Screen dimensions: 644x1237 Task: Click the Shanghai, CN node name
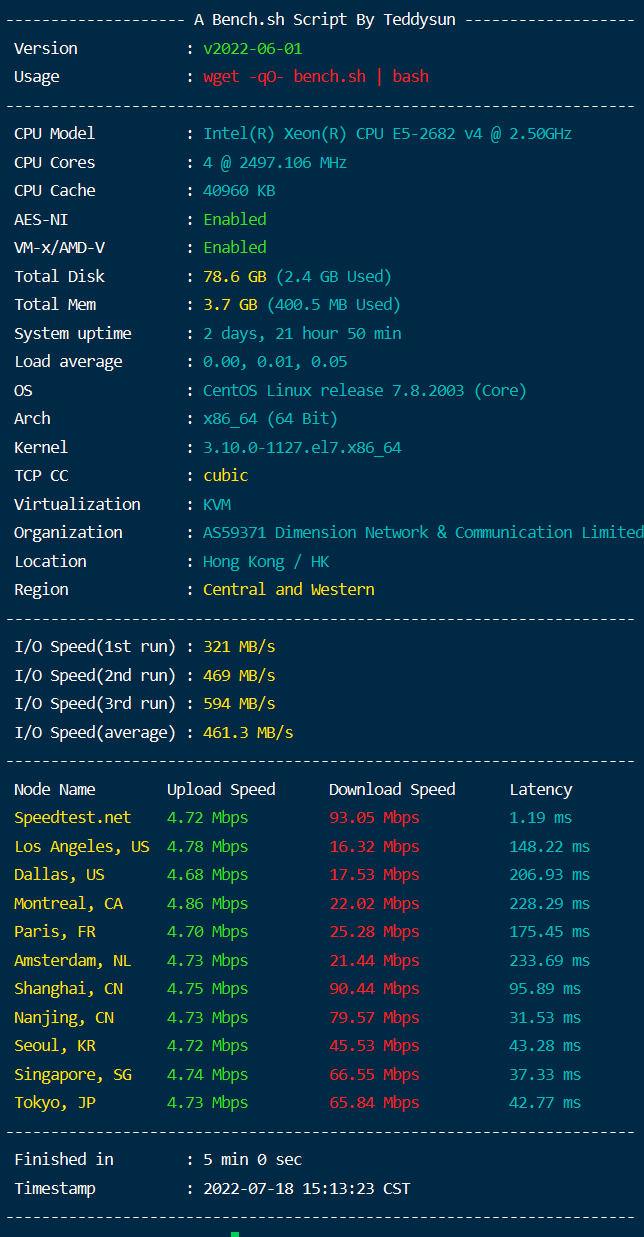pos(68,988)
